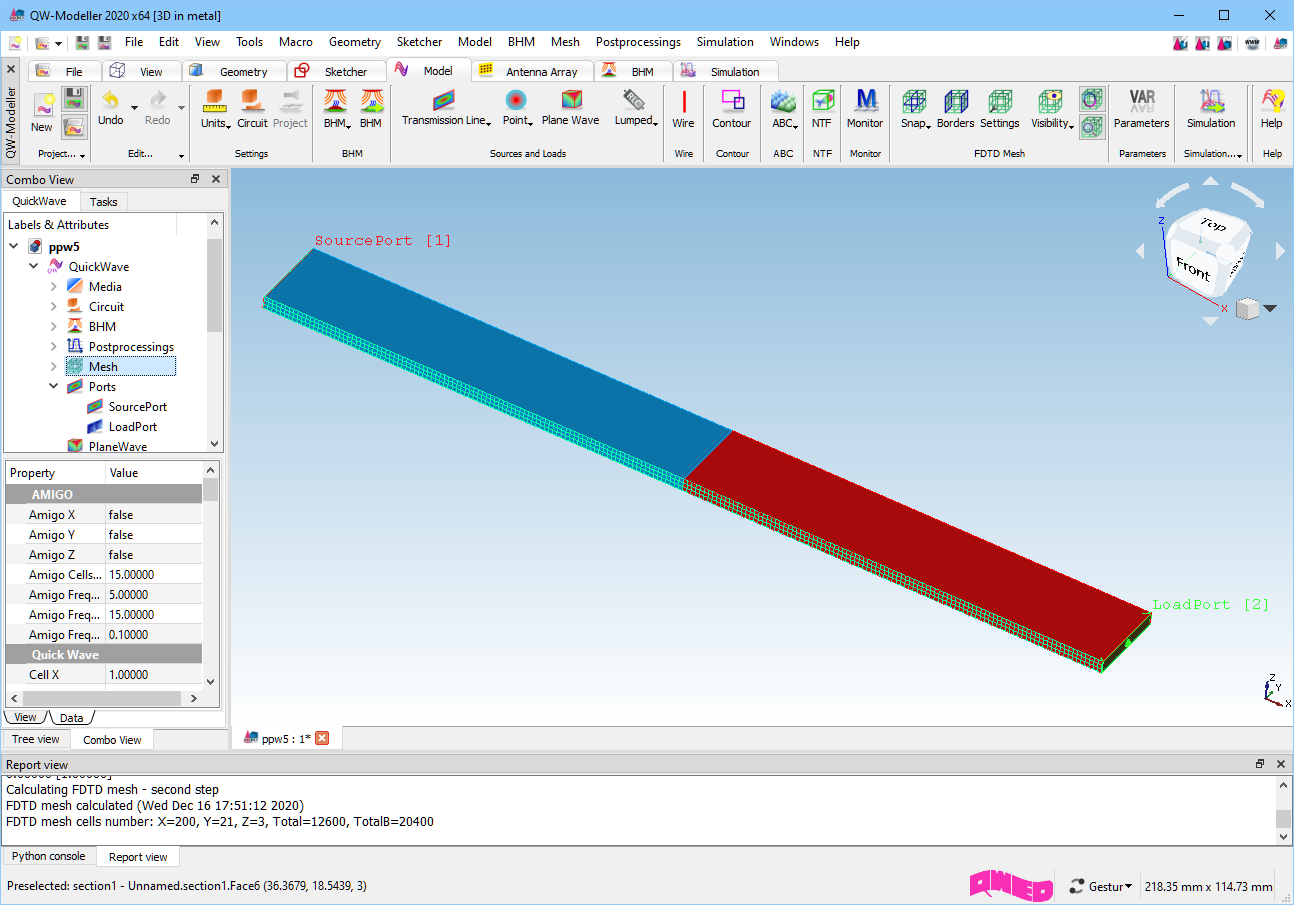Click the 218.35 mm x 114.73 mm dimensions
Image resolution: width=1294 pixels, height=905 pixels.
tap(1208, 886)
